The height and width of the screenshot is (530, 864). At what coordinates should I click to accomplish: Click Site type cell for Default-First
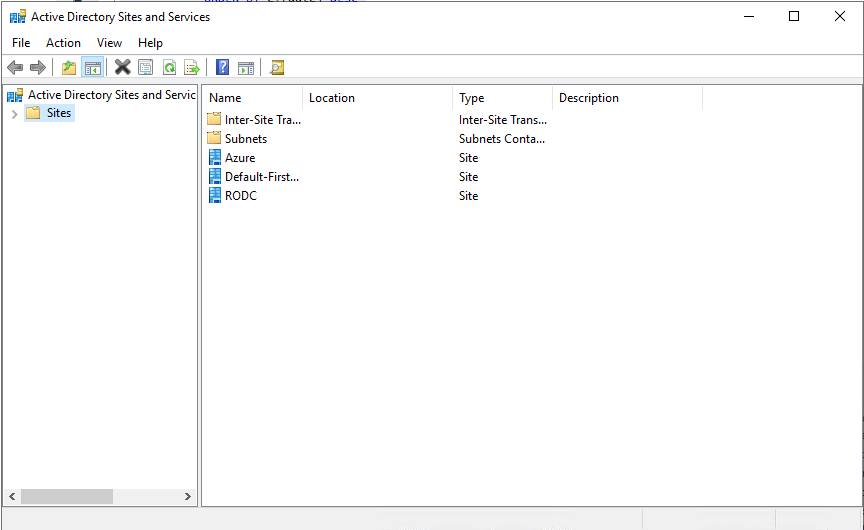coord(468,177)
